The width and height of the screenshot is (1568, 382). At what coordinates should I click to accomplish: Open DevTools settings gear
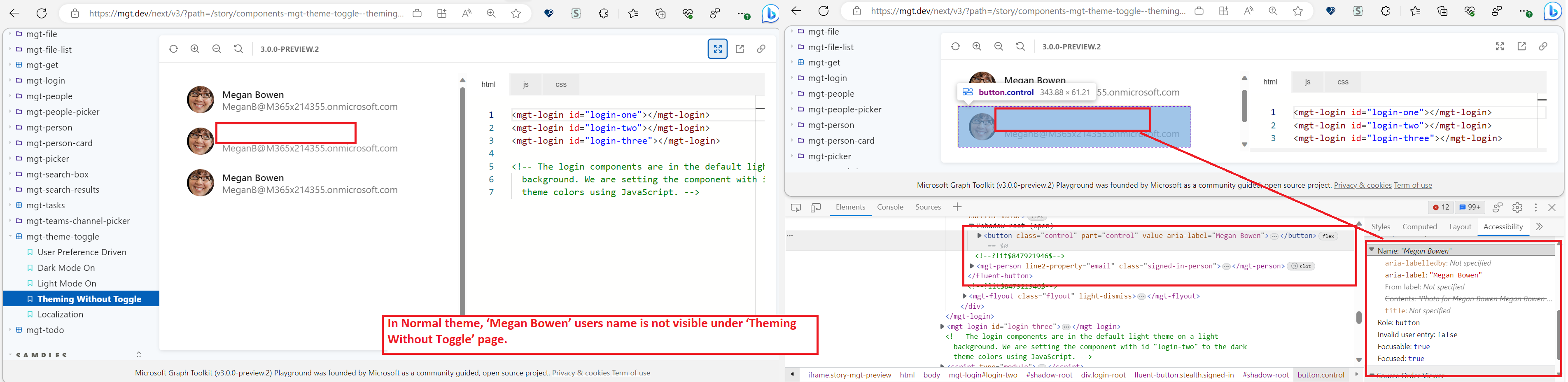point(1517,207)
